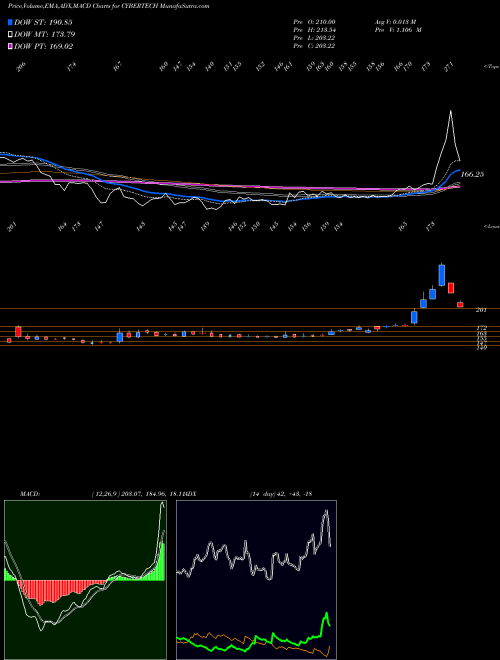Click the 166.25 EMA price label
Screen dimensions: 500x660
pyautogui.click(x=472, y=174)
